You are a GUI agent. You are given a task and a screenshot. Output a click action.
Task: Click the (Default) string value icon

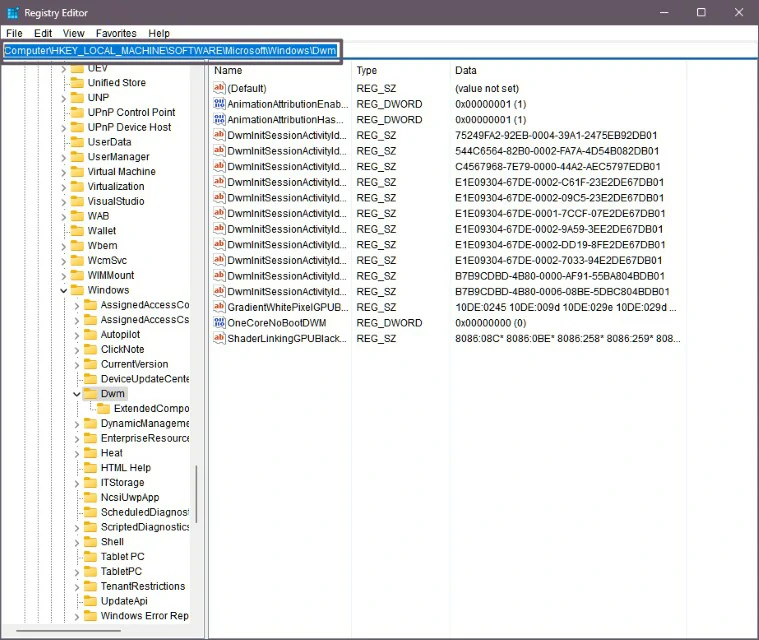pos(220,88)
